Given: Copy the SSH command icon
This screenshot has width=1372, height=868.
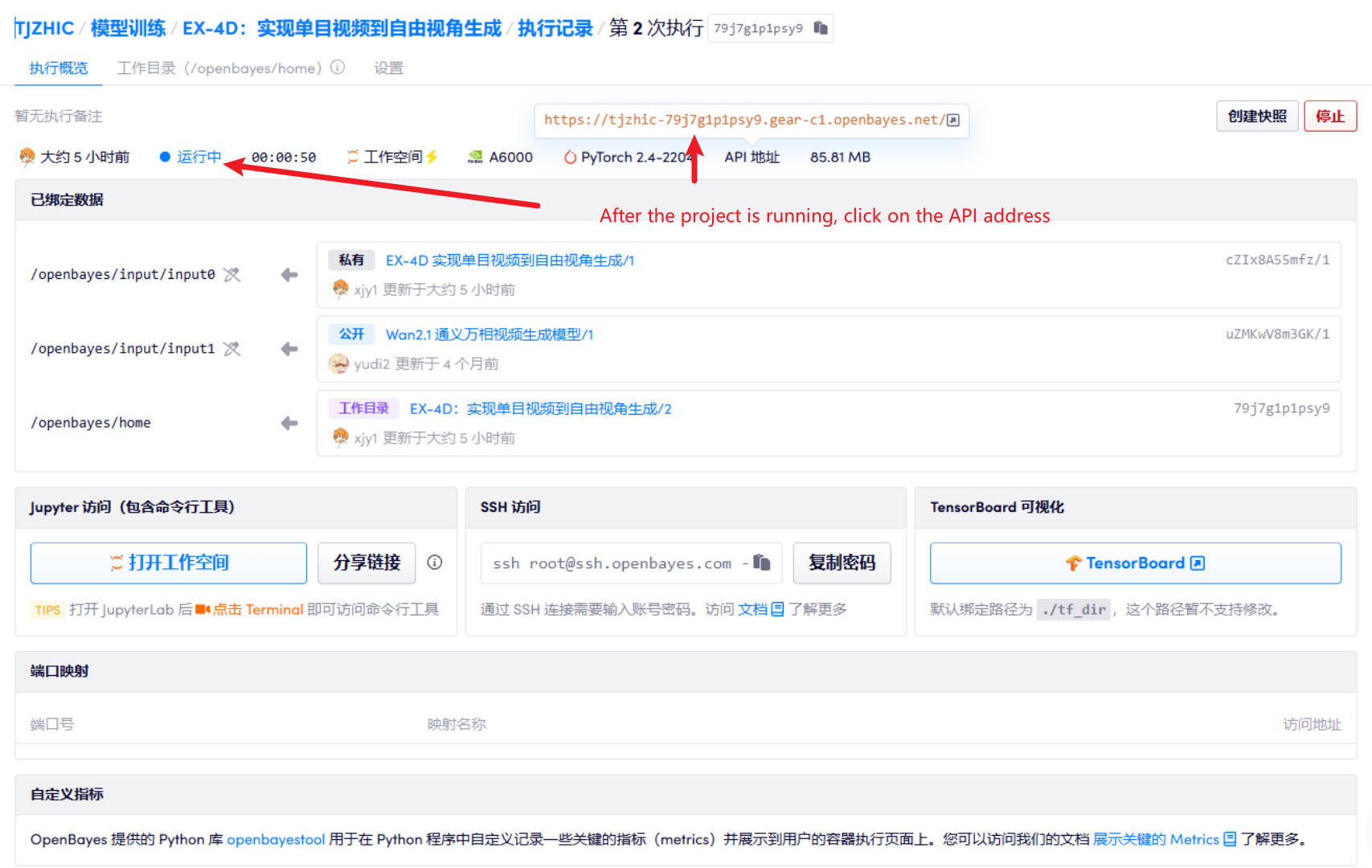Looking at the screenshot, I should 761,563.
